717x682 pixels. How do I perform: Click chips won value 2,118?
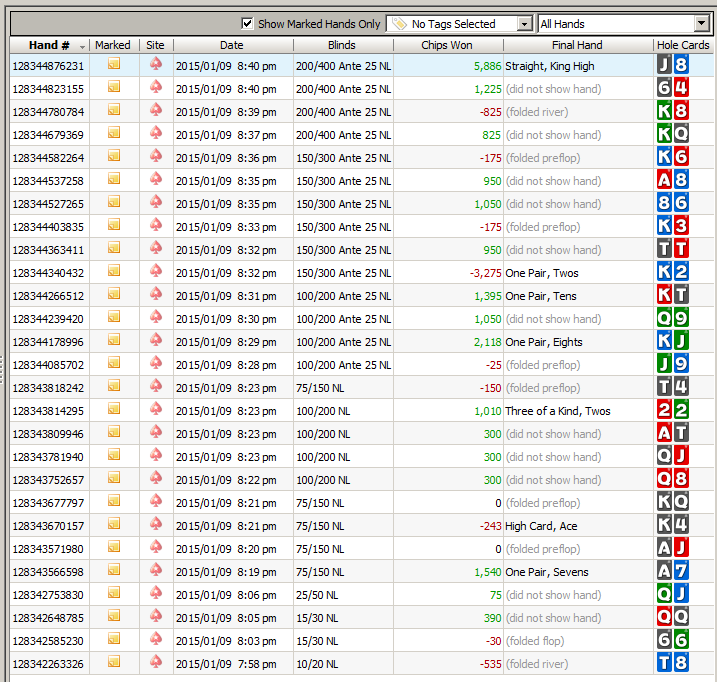pyautogui.click(x=487, y=342)
